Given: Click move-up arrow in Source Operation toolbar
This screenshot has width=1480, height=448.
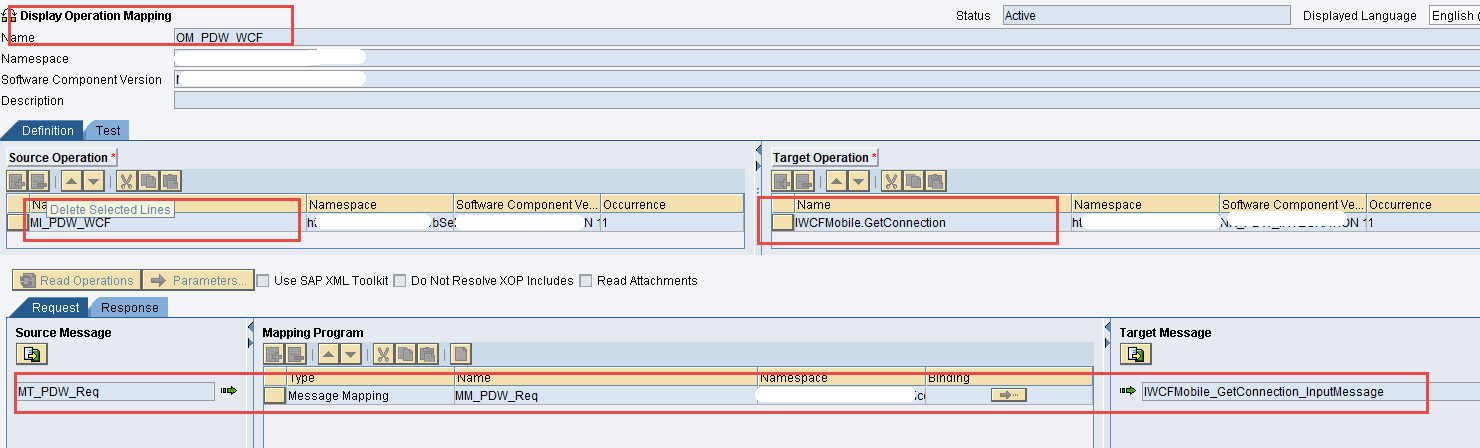Looking at the screenshot, I should [x=71, y=181].
